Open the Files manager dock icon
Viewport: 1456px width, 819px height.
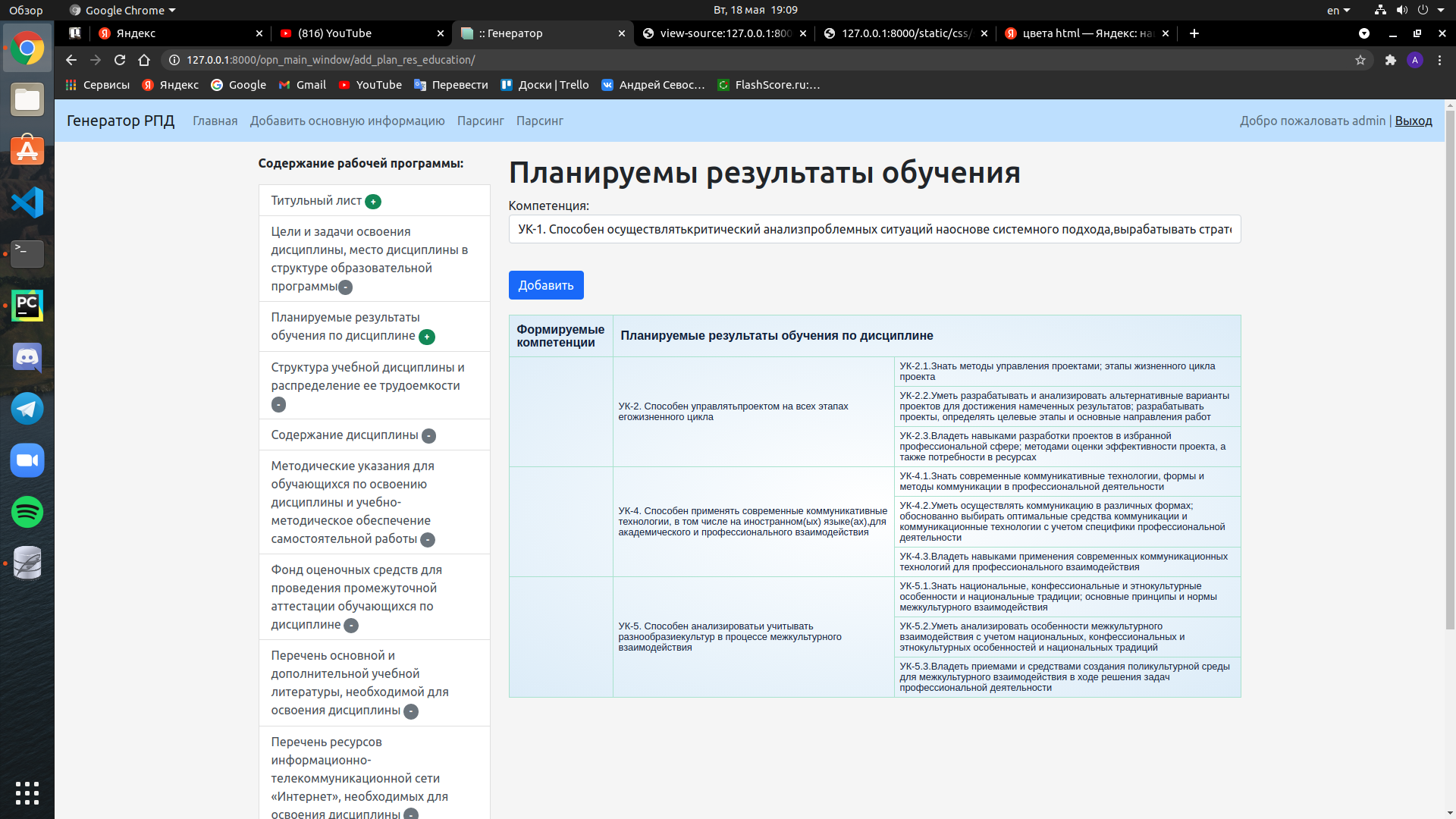coord(27,99)
